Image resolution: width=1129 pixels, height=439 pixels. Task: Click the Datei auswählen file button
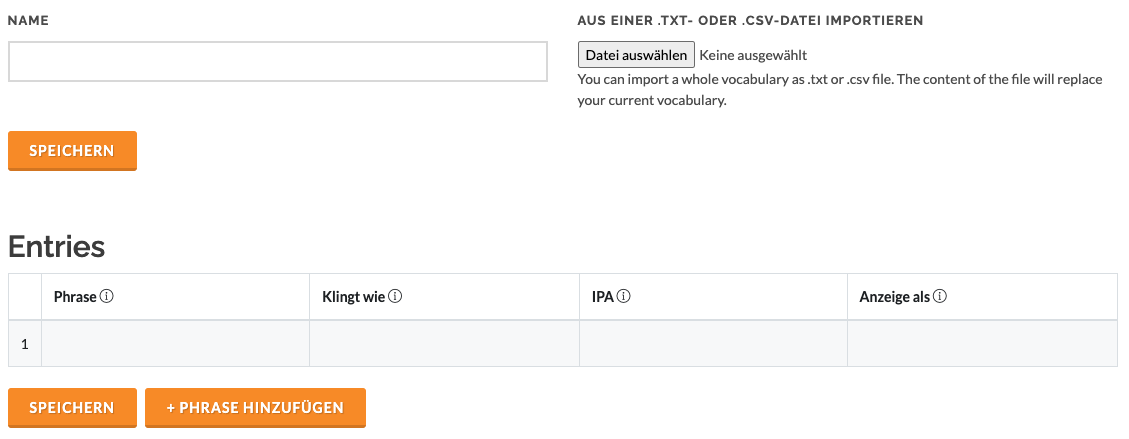click(637, 55)
